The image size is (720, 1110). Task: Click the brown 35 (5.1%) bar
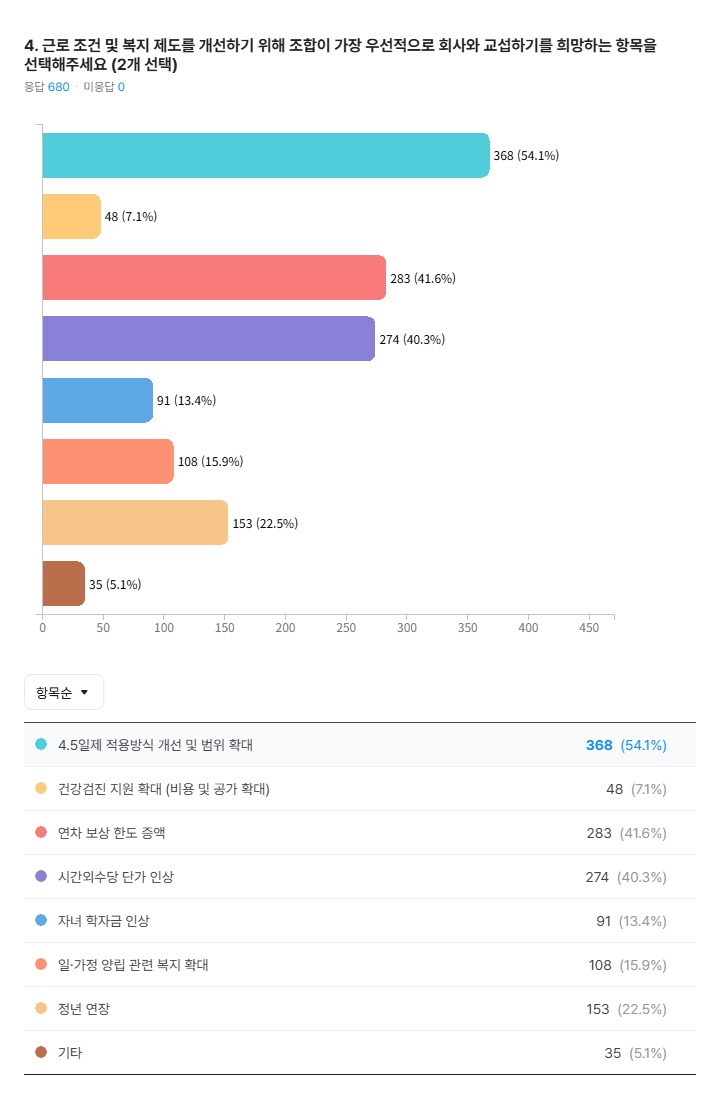[x=63, y=584]
